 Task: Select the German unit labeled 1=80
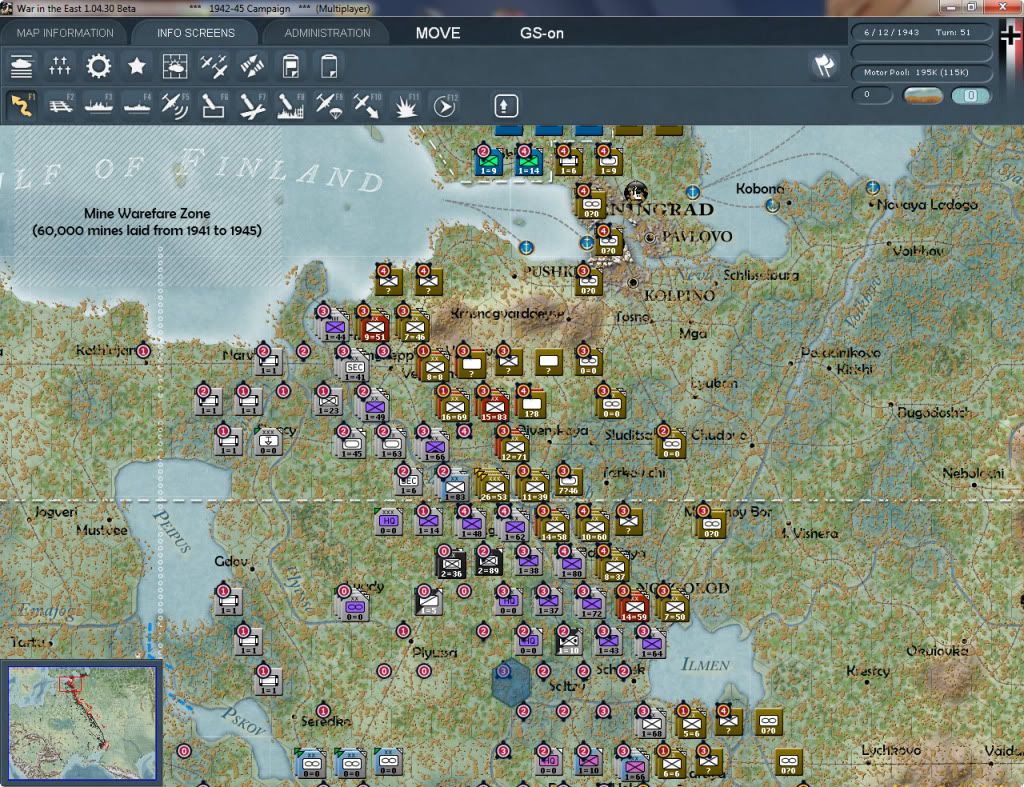pos(571,564)
